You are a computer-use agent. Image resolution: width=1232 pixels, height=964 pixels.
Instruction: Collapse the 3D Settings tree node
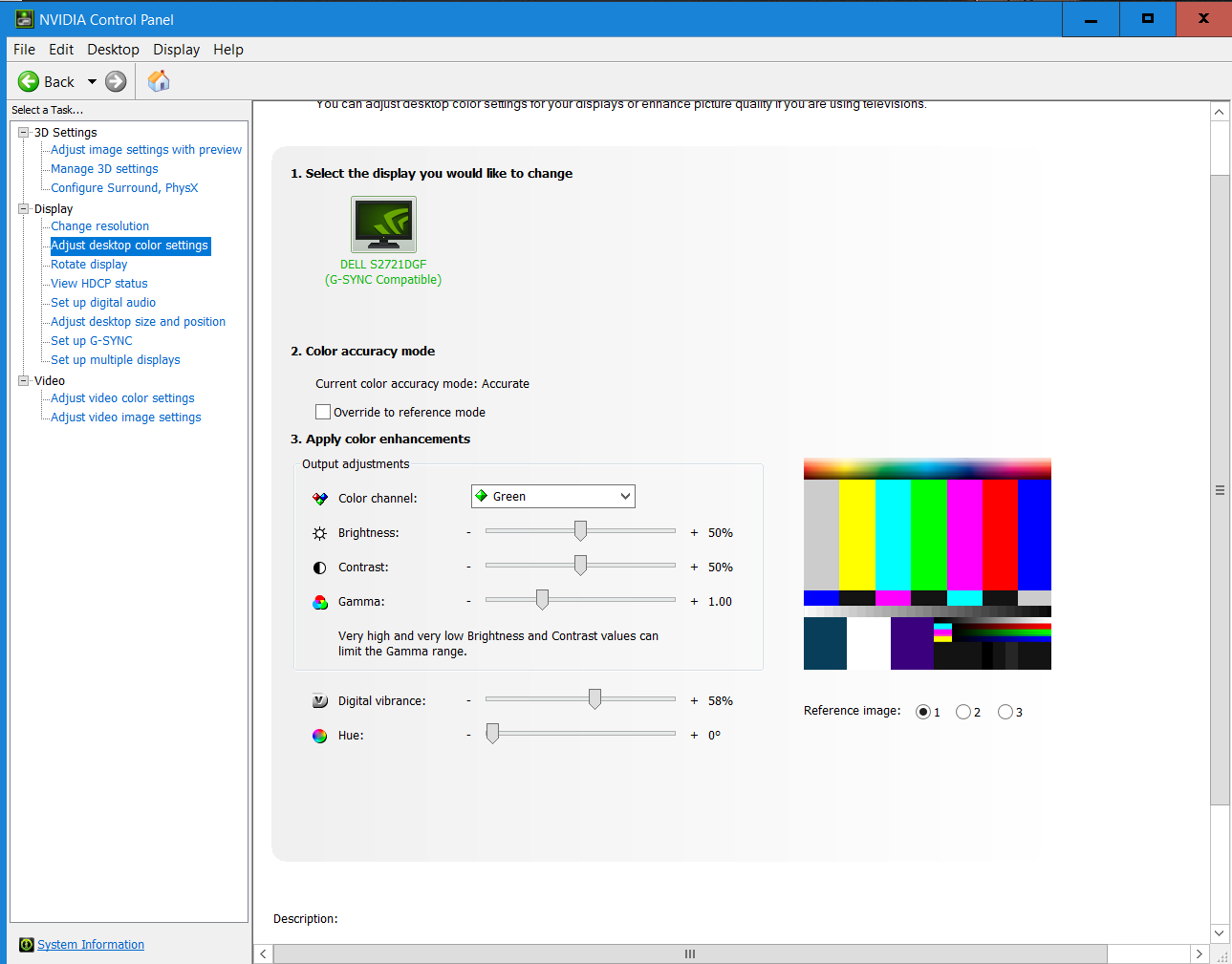point(24,133)
